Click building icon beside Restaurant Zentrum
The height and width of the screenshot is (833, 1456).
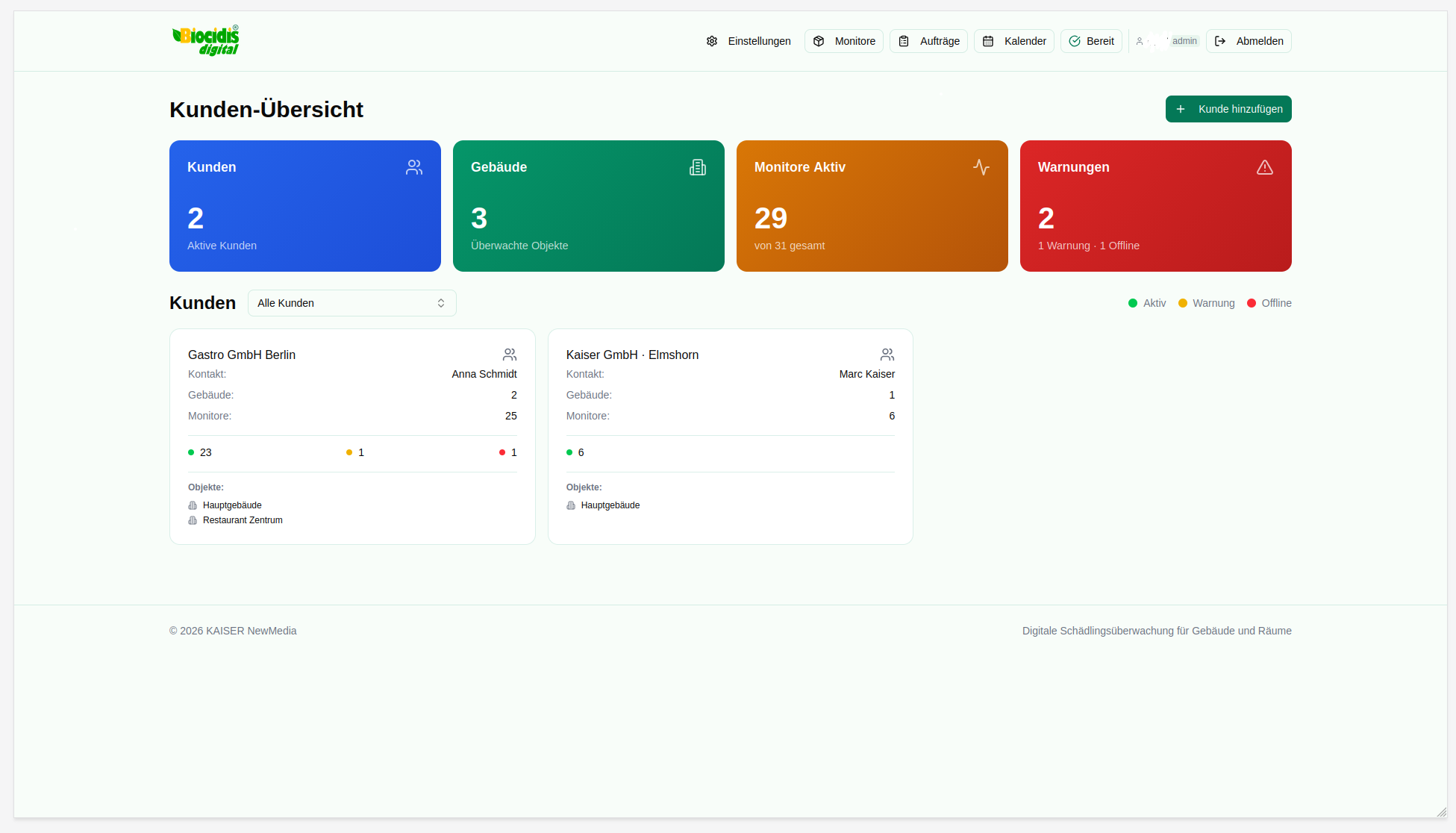(x=193, y=520)
